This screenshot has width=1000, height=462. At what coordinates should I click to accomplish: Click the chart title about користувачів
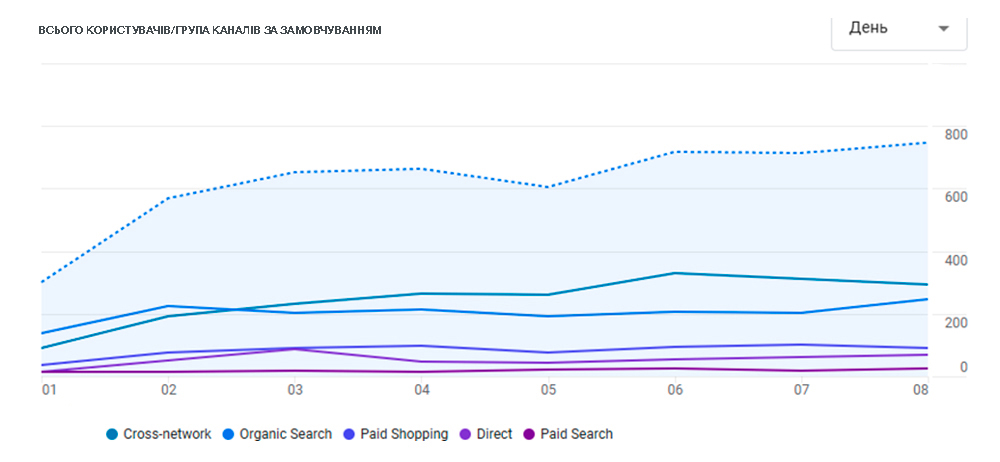(x=210, y=30)
